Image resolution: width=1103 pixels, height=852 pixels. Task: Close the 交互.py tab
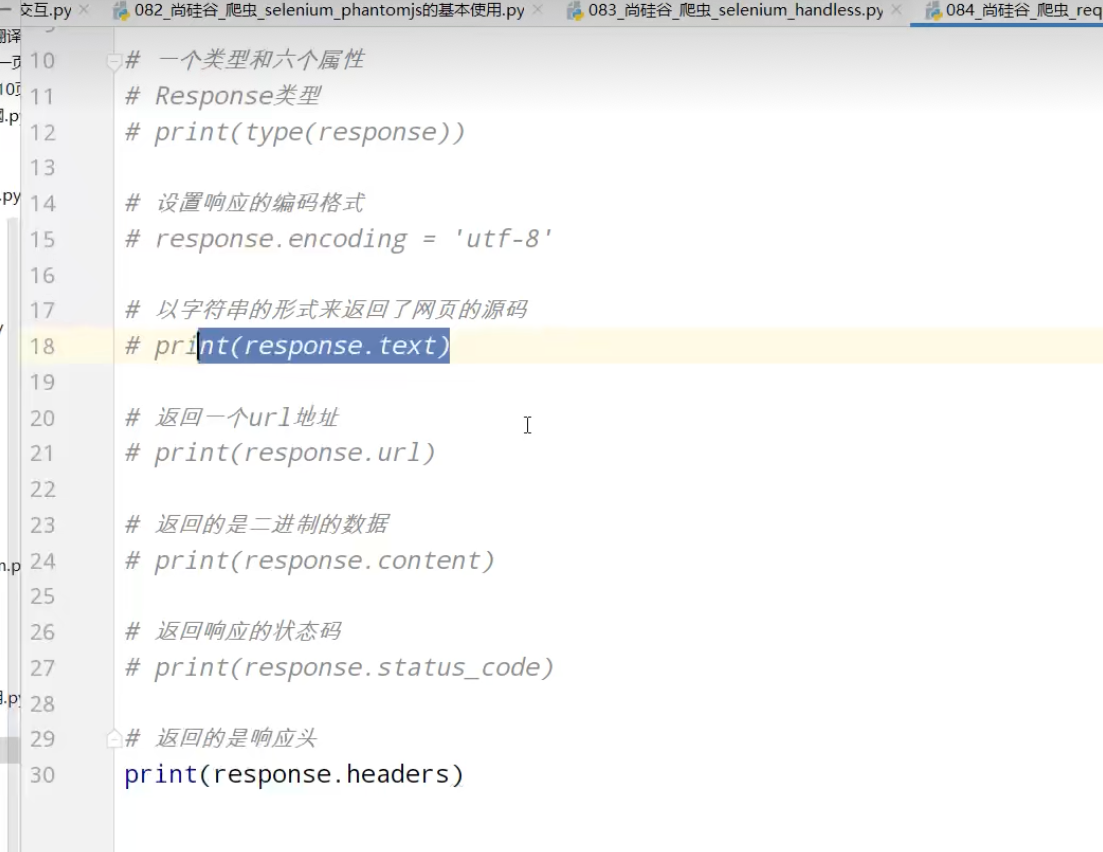coord(84,10)
